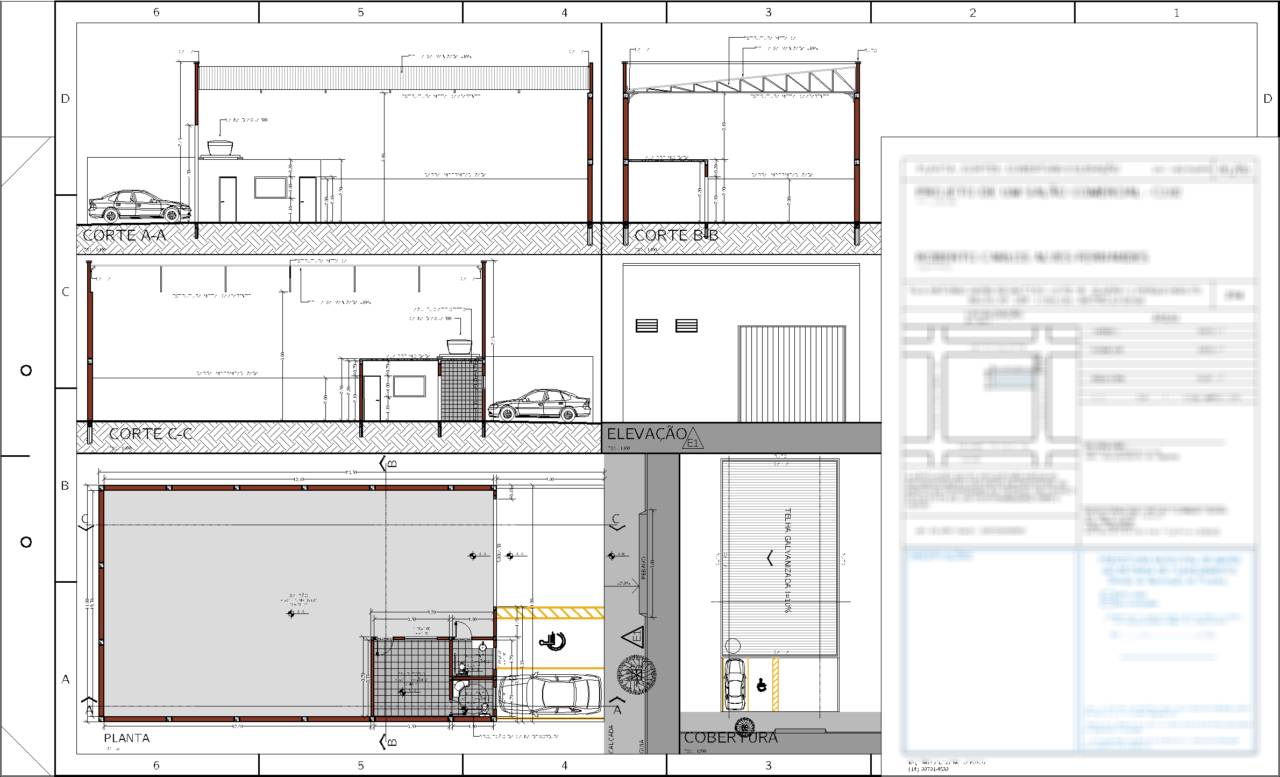Screen dimensions: 1280x777
Task: Click the rooftop water tank in CORTE A-A
Action: pos(220,149)
